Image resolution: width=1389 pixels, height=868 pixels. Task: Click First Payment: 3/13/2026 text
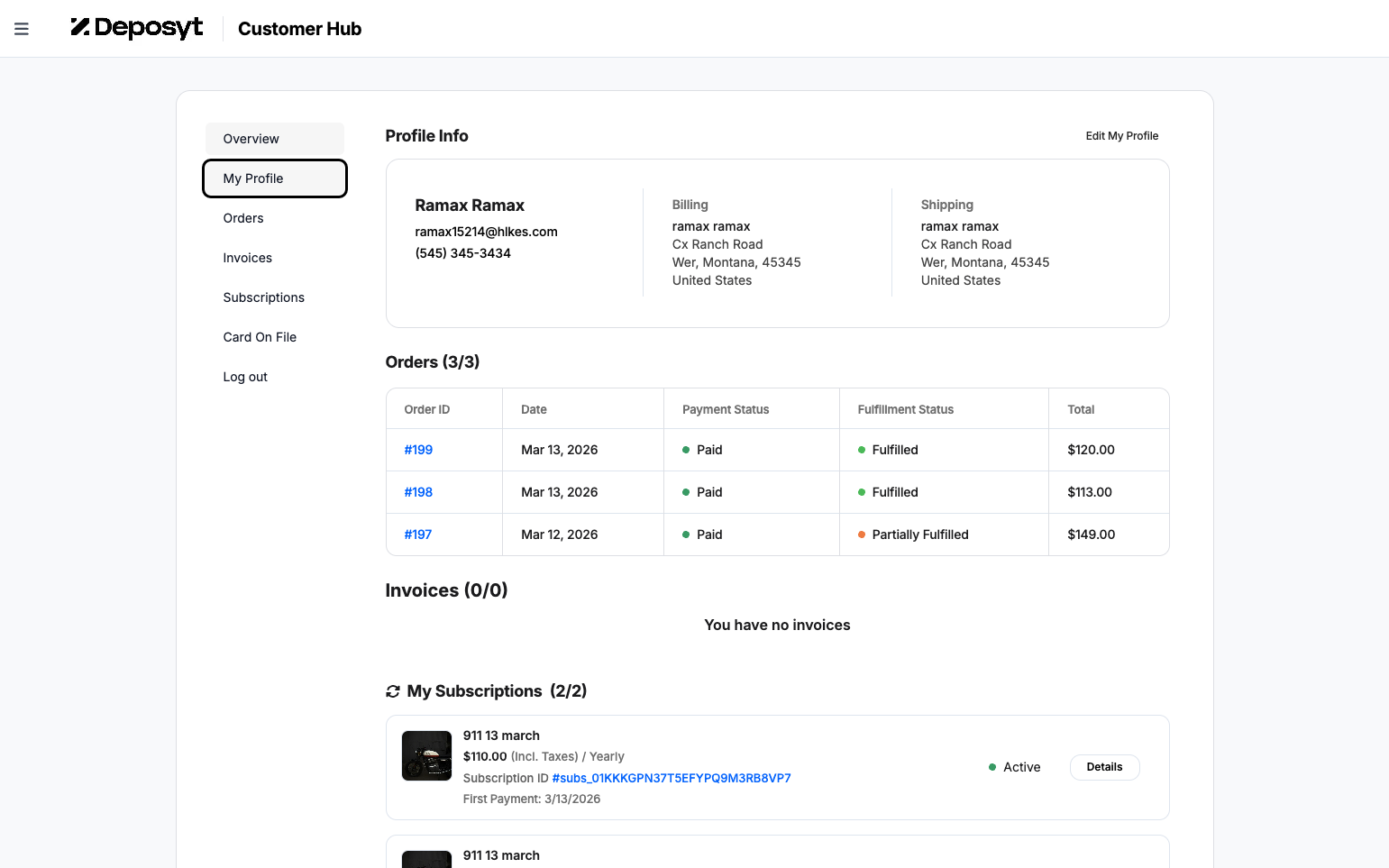(x=531, y=799)
